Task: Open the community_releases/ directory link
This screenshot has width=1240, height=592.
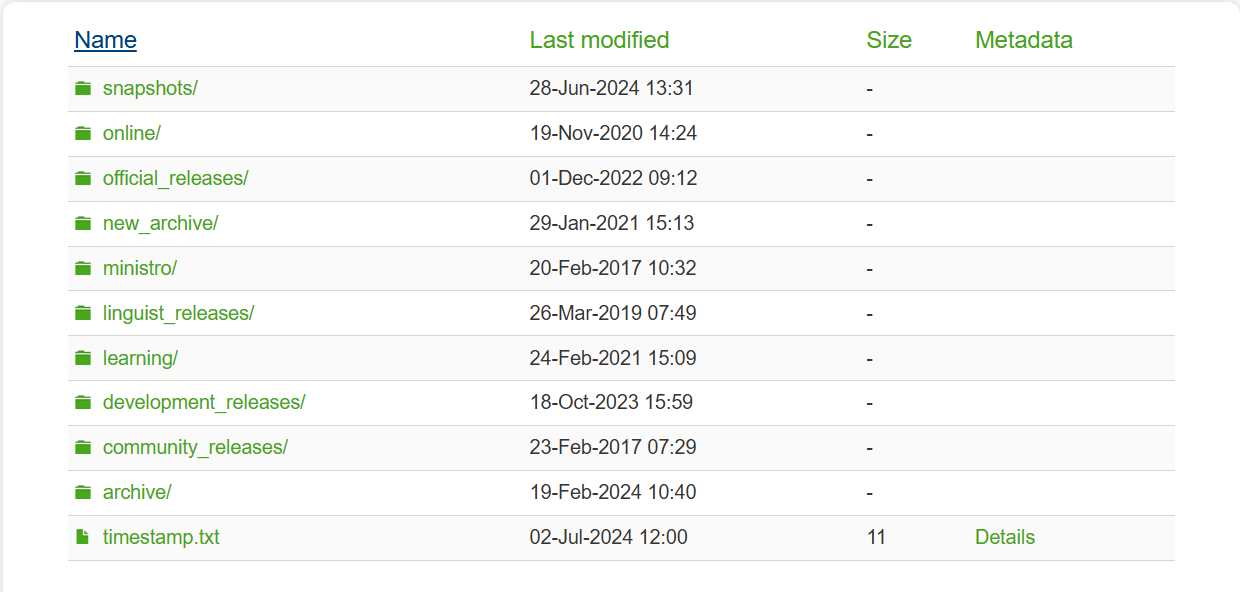Action: [195, 447]
